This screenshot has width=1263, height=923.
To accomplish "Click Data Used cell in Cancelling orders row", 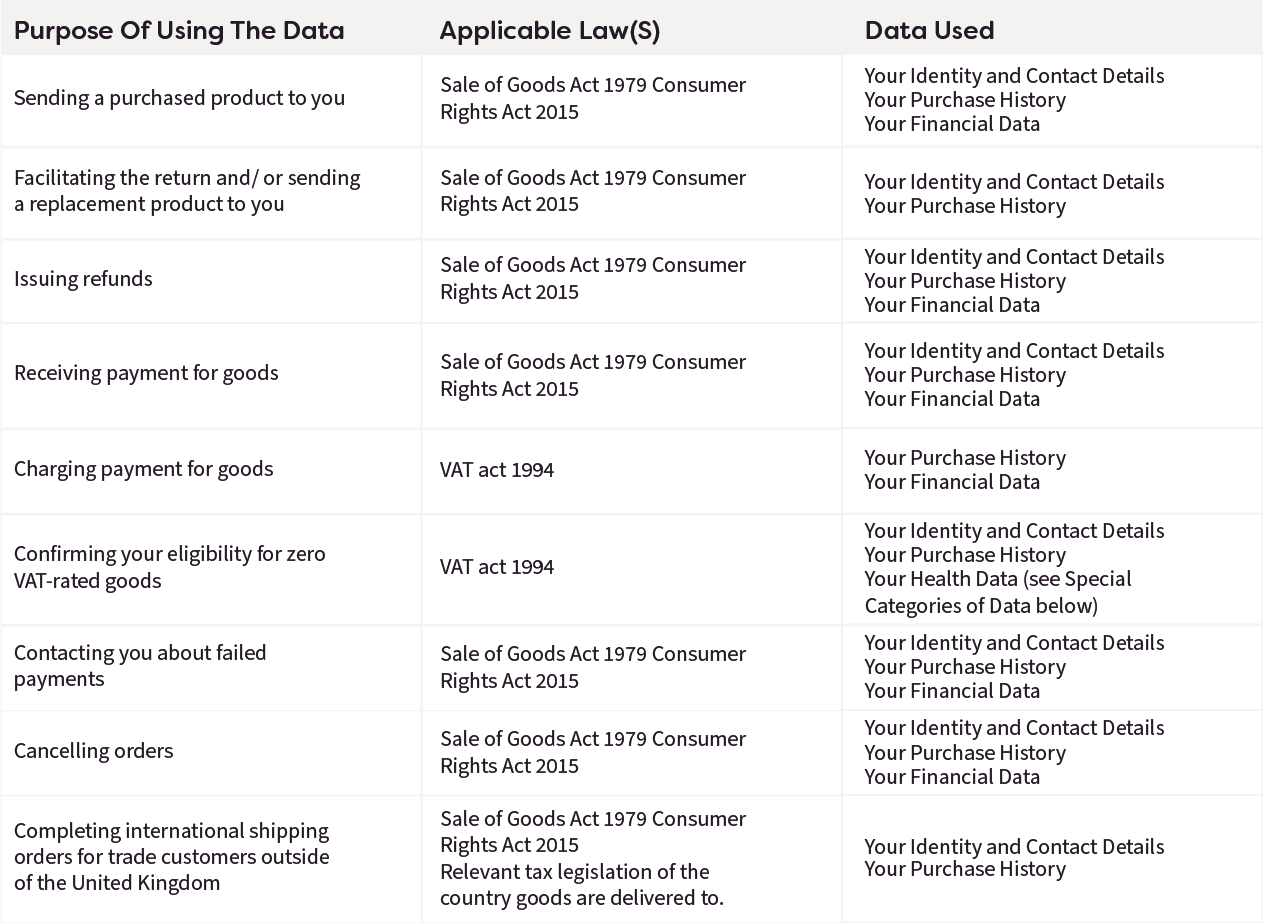I will [1014, 752].
